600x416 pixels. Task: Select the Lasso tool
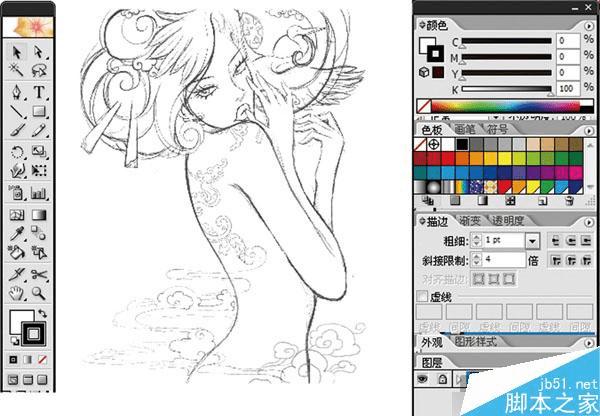[39, 70]
